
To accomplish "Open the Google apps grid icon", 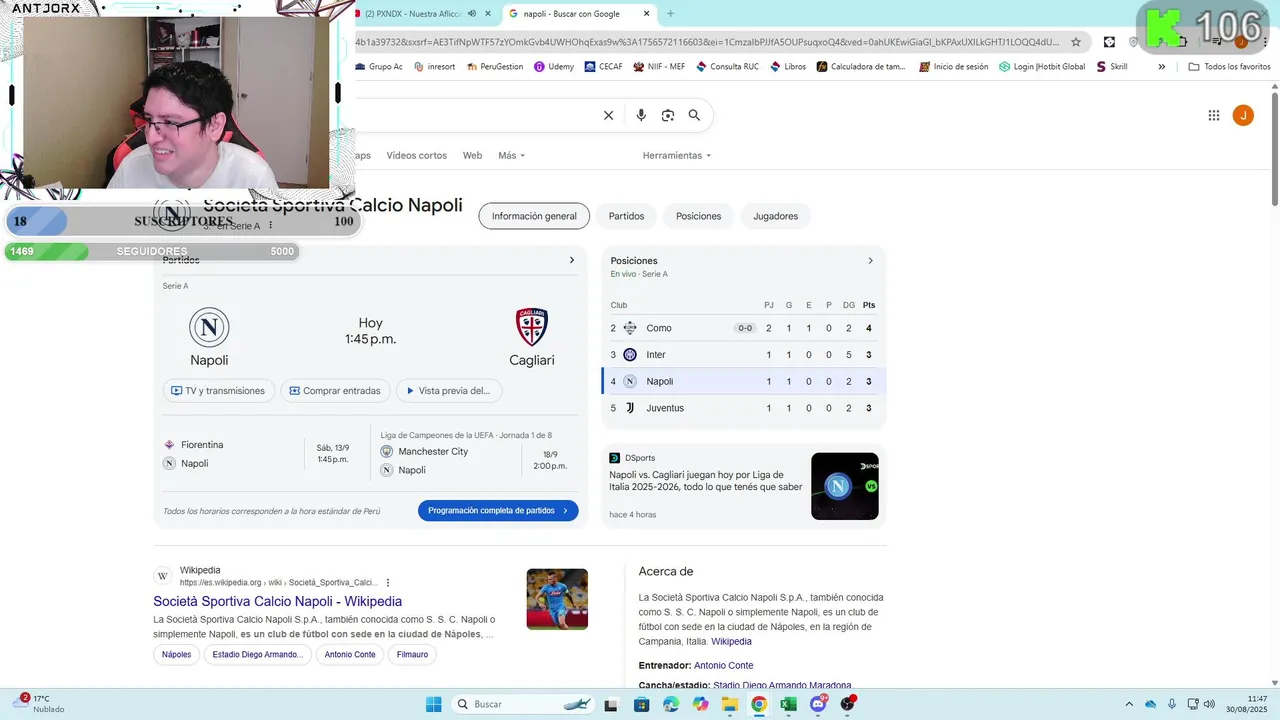I will (1214, 115).
